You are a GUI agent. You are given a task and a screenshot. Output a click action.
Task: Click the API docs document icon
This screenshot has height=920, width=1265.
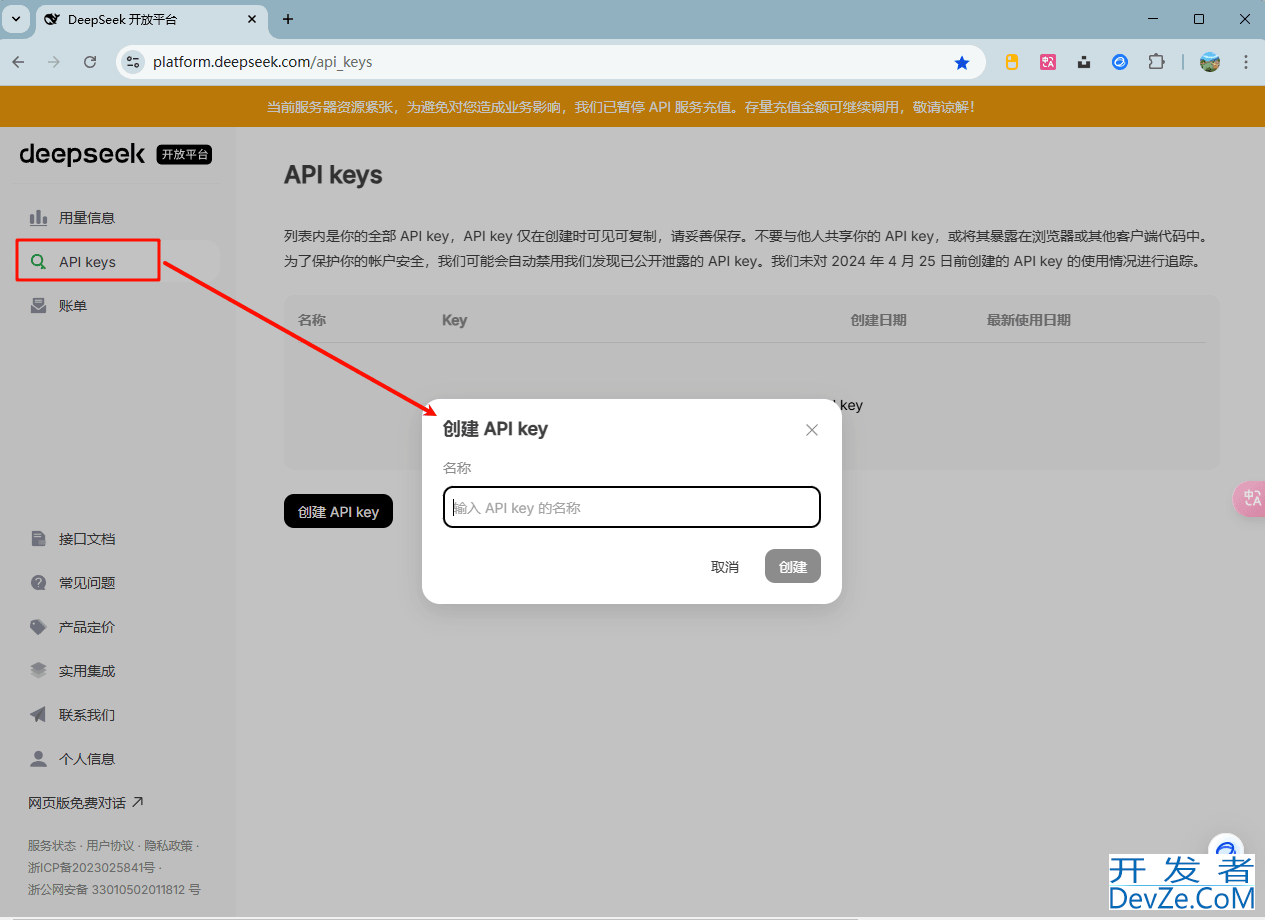[x=38, y=539]
